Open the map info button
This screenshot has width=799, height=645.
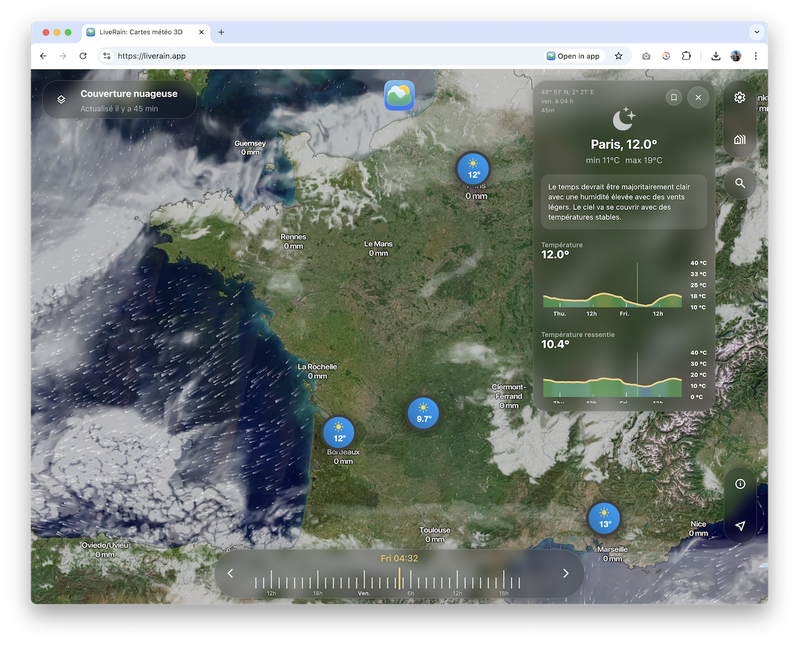click(740, 484)
